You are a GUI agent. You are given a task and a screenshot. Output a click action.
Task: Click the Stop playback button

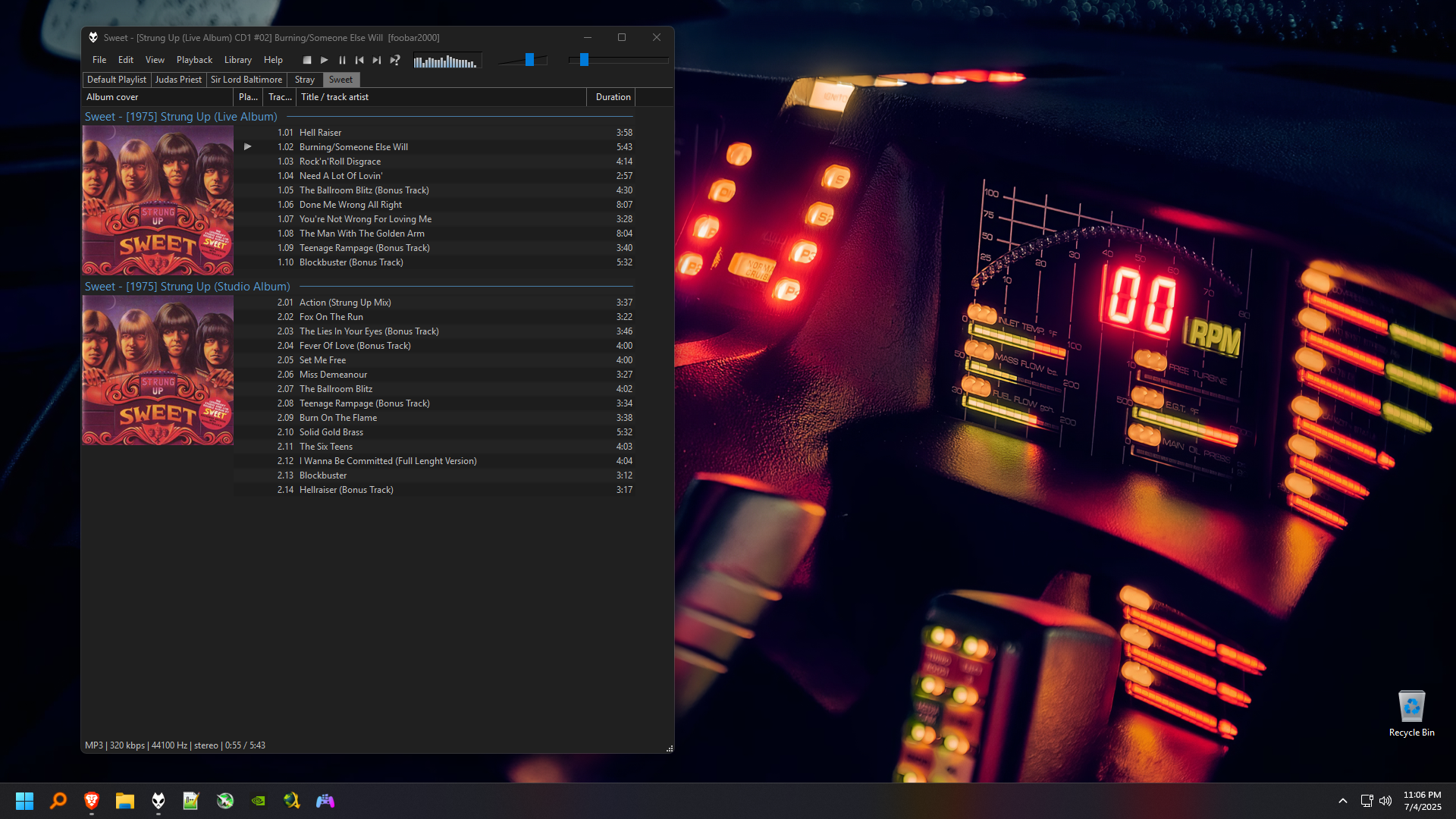click(x=307, y=60)
